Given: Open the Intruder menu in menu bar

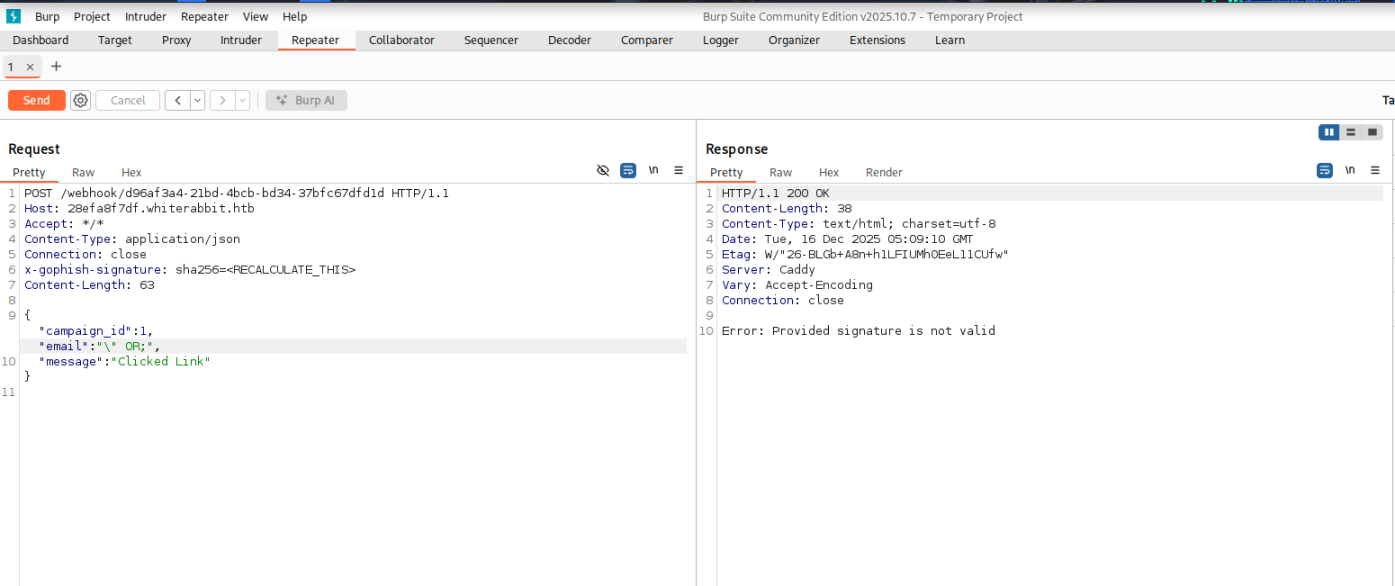Looking at the screenshot, I should pos(146,16).
